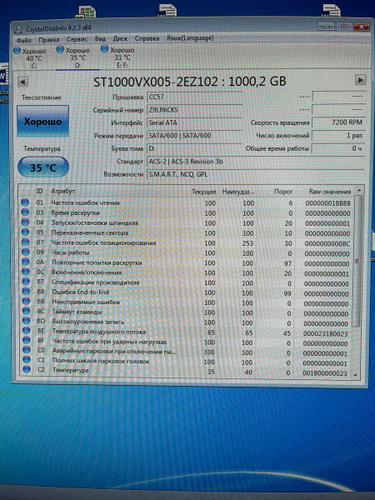Viewport: 375px width, 500px height.
Task: Select the C: drive status icon
Action: 17,51
